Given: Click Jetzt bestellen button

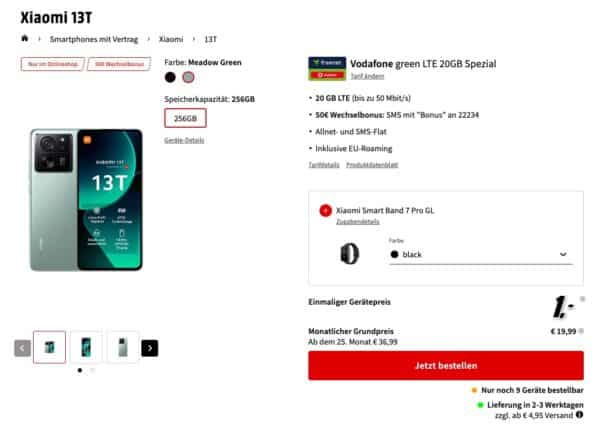Looking at the screenshot, I should [x=446, y=366].
